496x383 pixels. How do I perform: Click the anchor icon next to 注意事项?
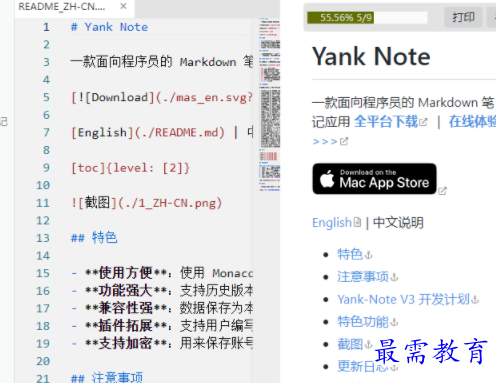pyautogui.click(x=394, y=278)
